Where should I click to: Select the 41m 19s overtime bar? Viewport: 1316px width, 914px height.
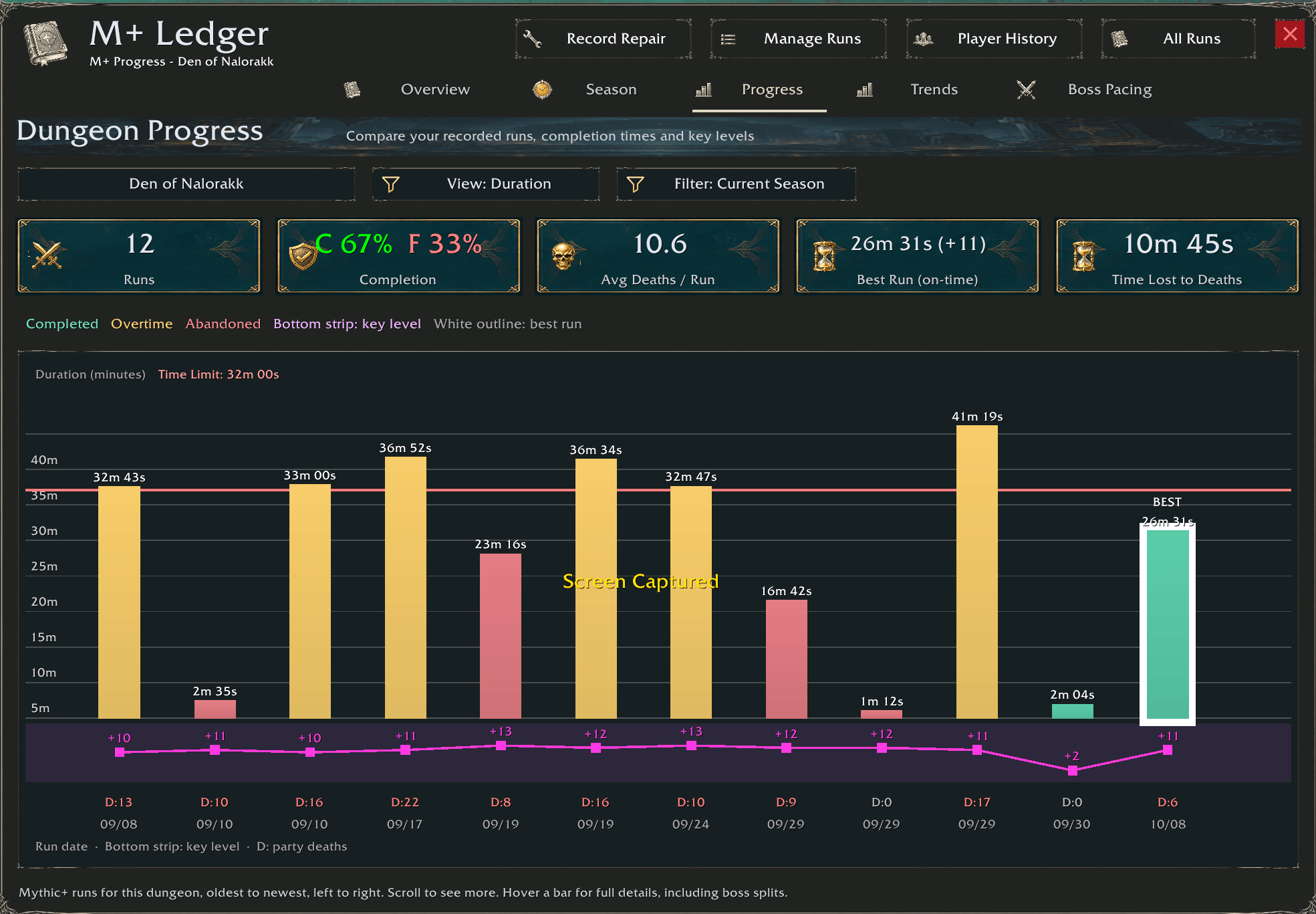pyautogui.click(x=977, y=572)
